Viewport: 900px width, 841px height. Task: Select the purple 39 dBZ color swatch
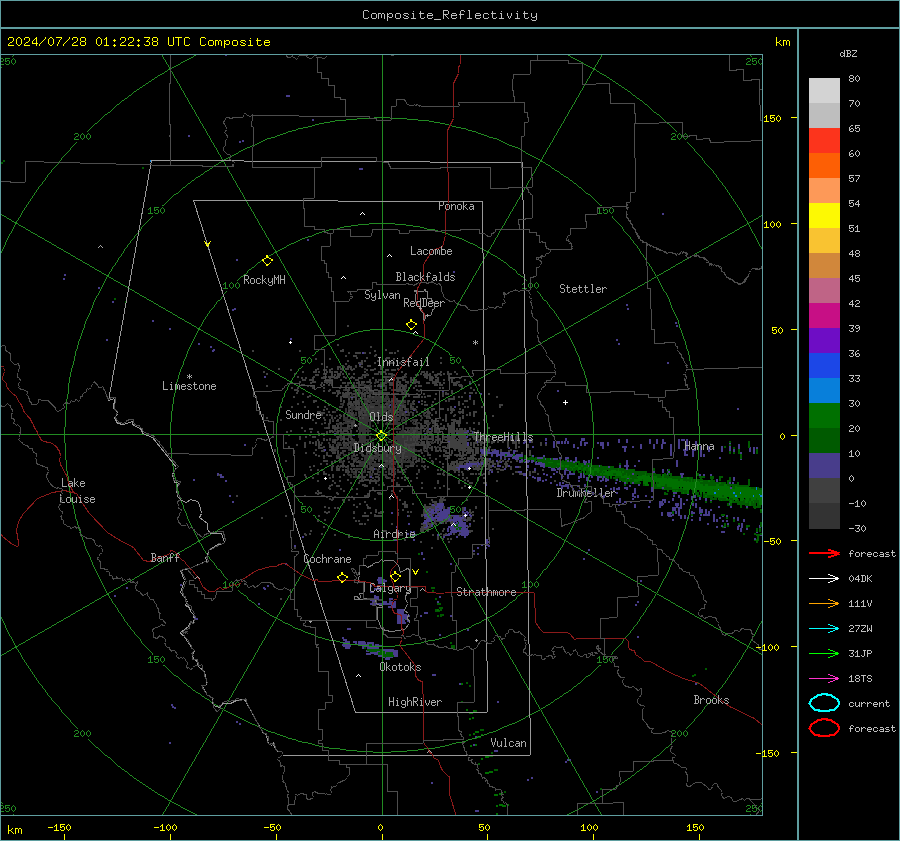tap(824, 341)
